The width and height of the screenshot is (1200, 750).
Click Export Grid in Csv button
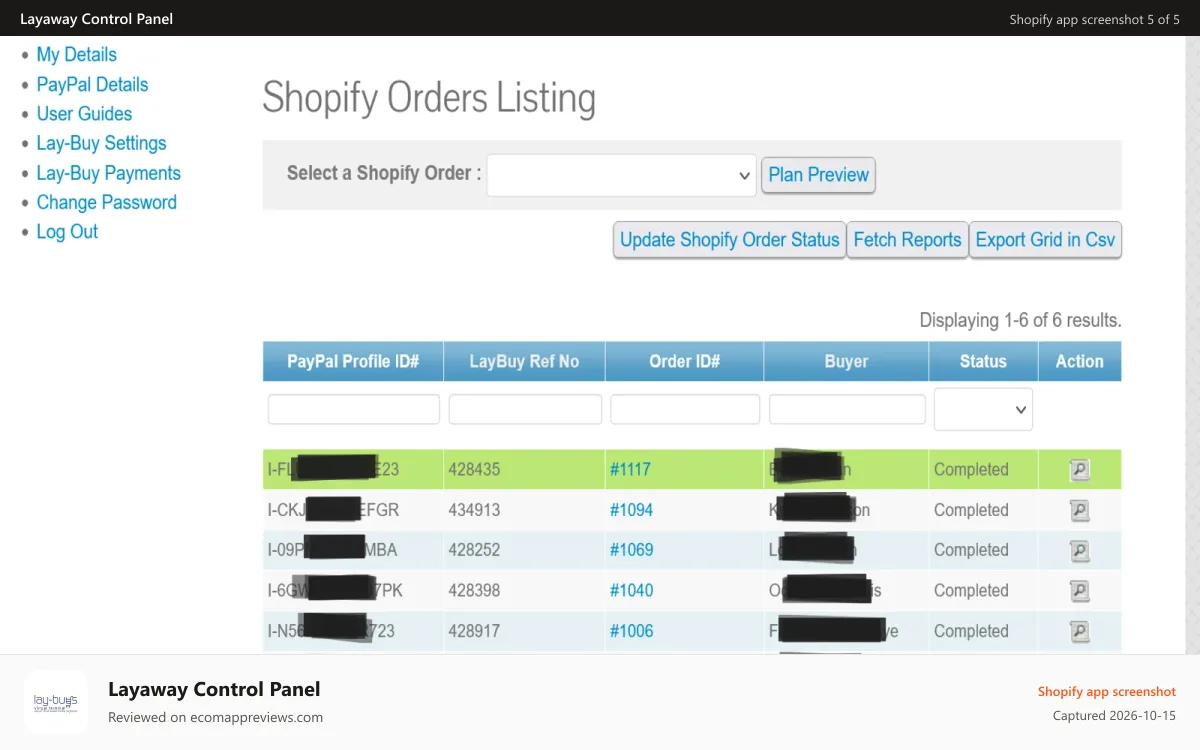click(1045, 240)
